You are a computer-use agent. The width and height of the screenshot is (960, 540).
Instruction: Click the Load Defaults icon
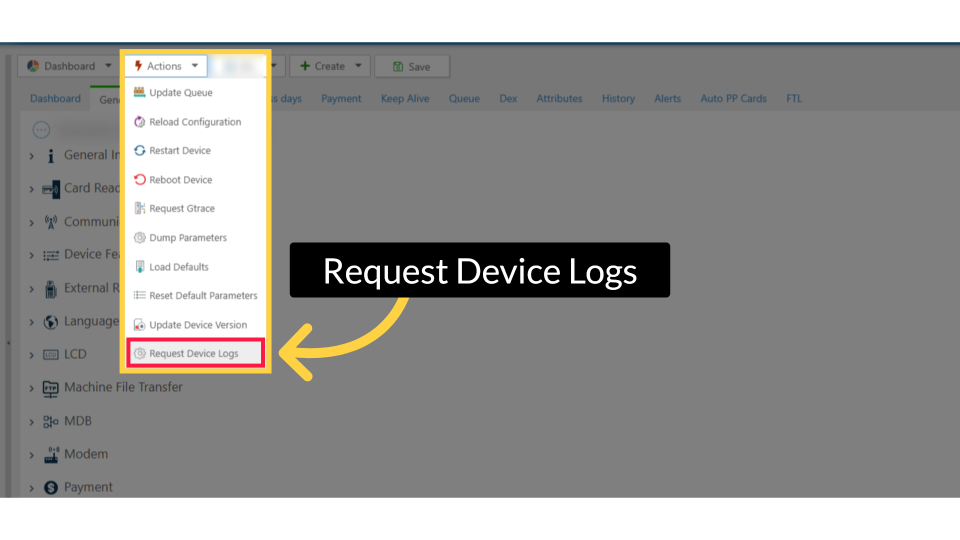tap(140, 267)
